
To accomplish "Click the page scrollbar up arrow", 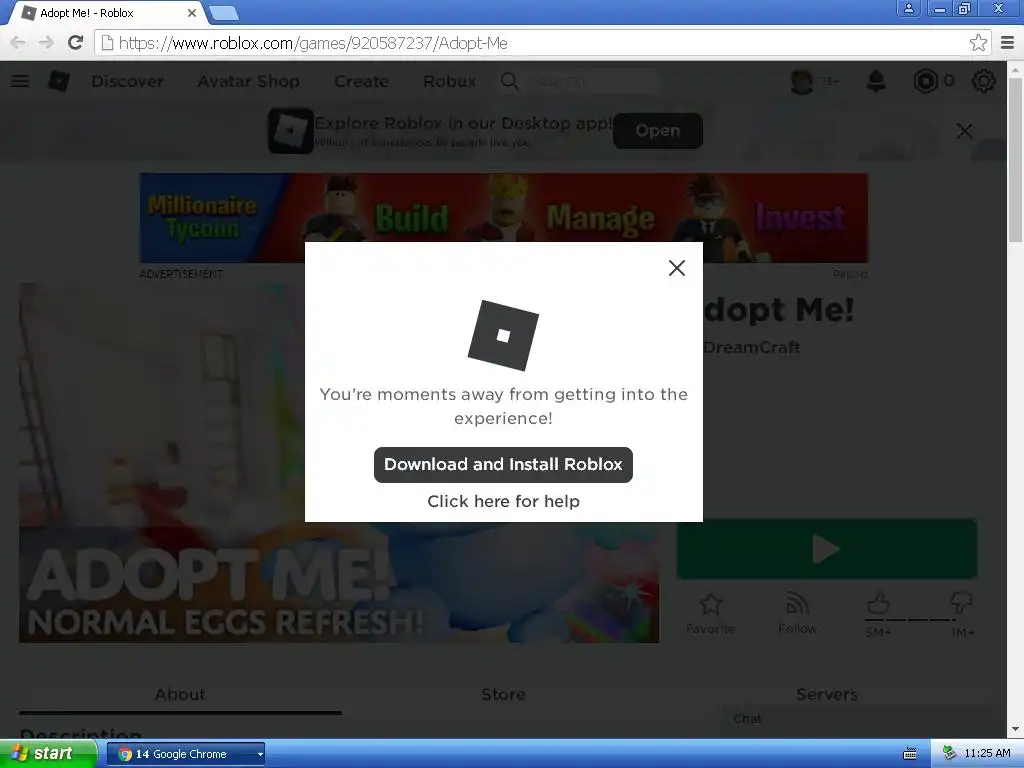I will [1016, 69].
